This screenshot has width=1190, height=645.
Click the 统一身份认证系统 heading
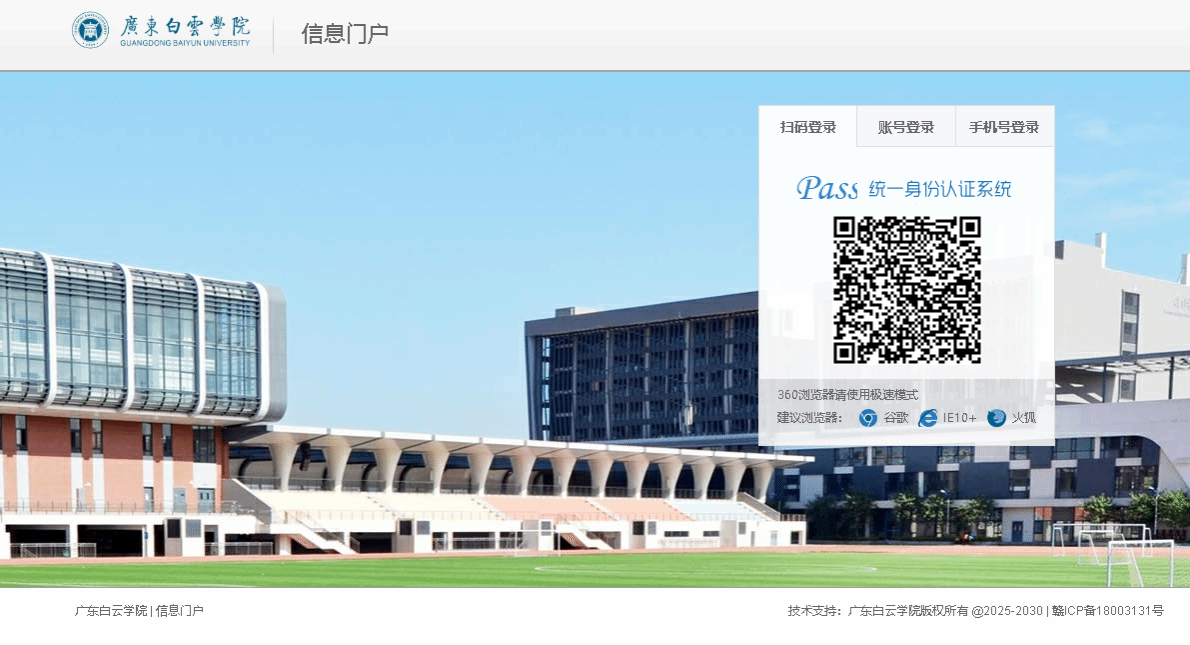939,189
